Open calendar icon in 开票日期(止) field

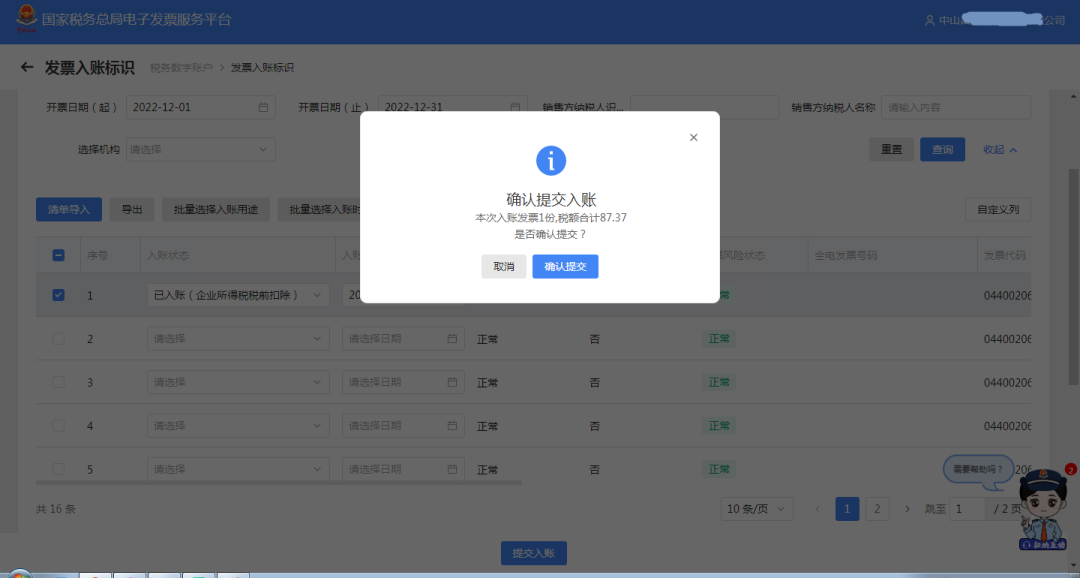(x=515, y=107)
